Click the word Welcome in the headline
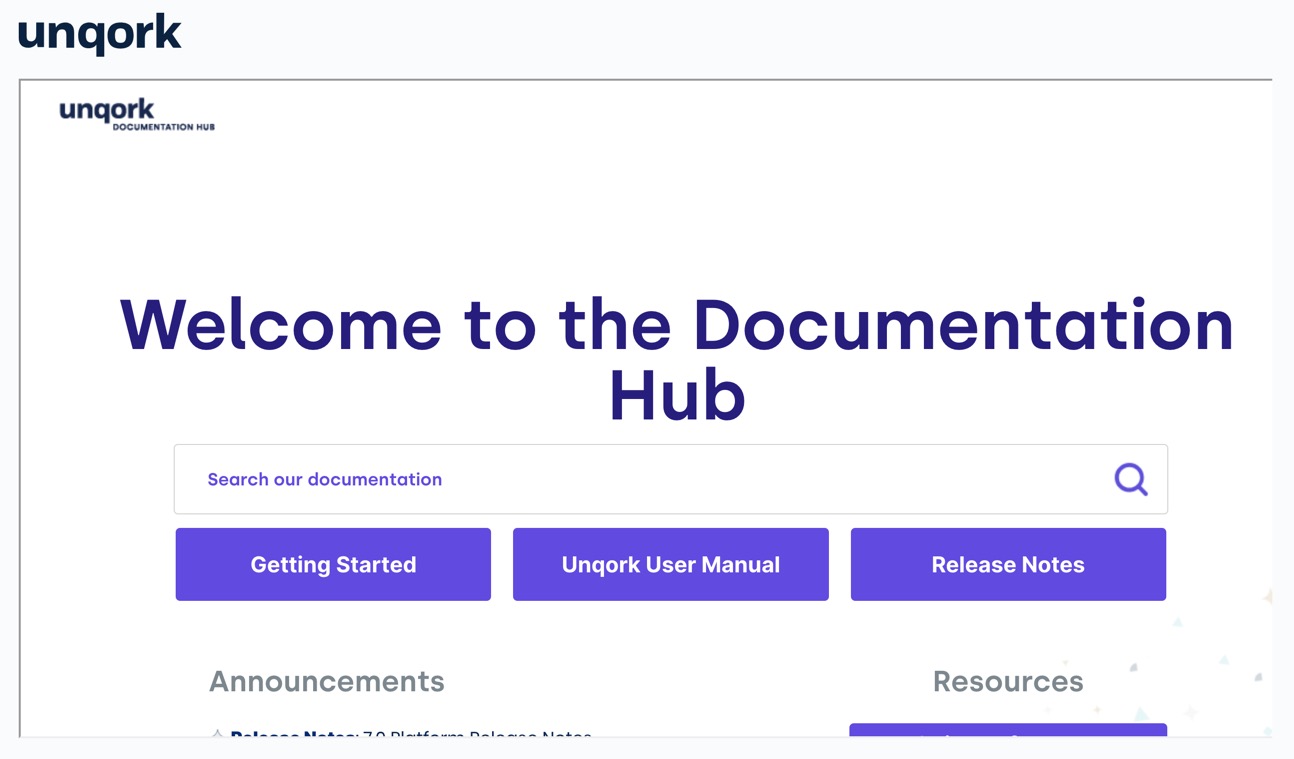Viewport: 1294px width, 759px height. pos(281,324)
